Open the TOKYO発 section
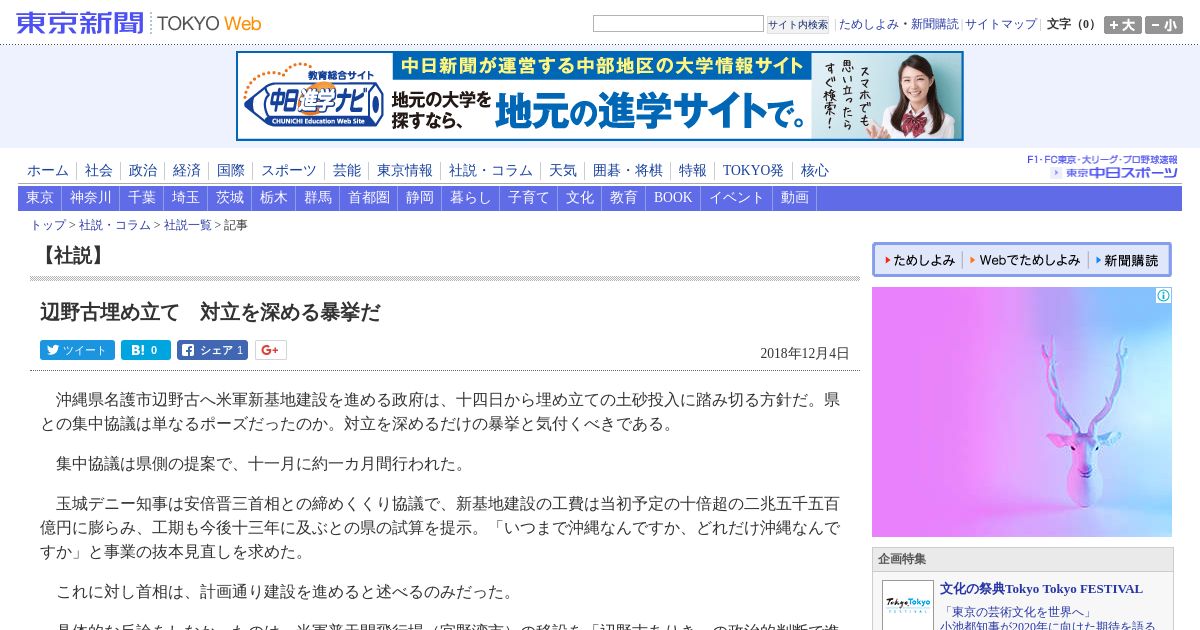 coord(754,171)
